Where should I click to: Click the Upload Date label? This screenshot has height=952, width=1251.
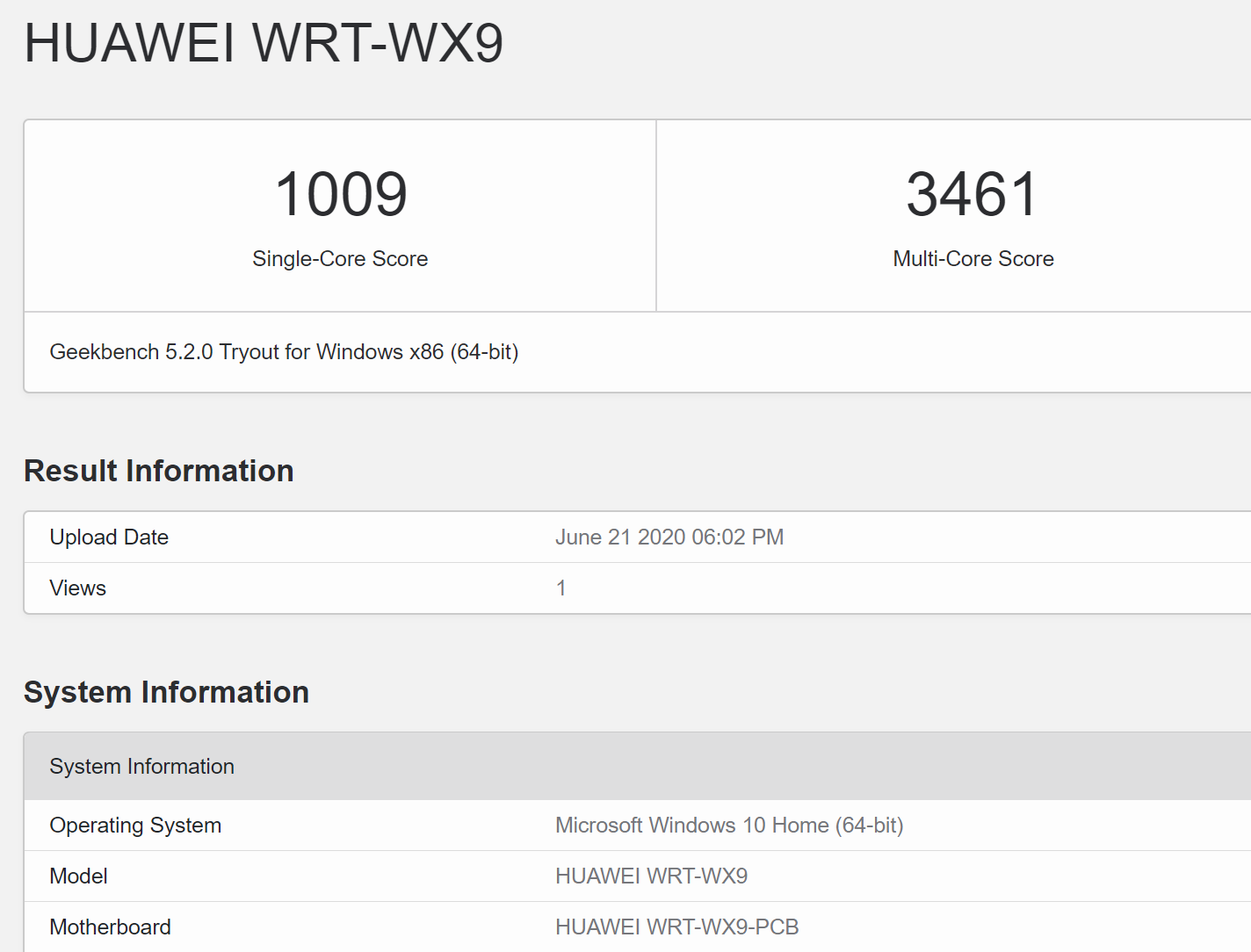click(x=109, y=537)
